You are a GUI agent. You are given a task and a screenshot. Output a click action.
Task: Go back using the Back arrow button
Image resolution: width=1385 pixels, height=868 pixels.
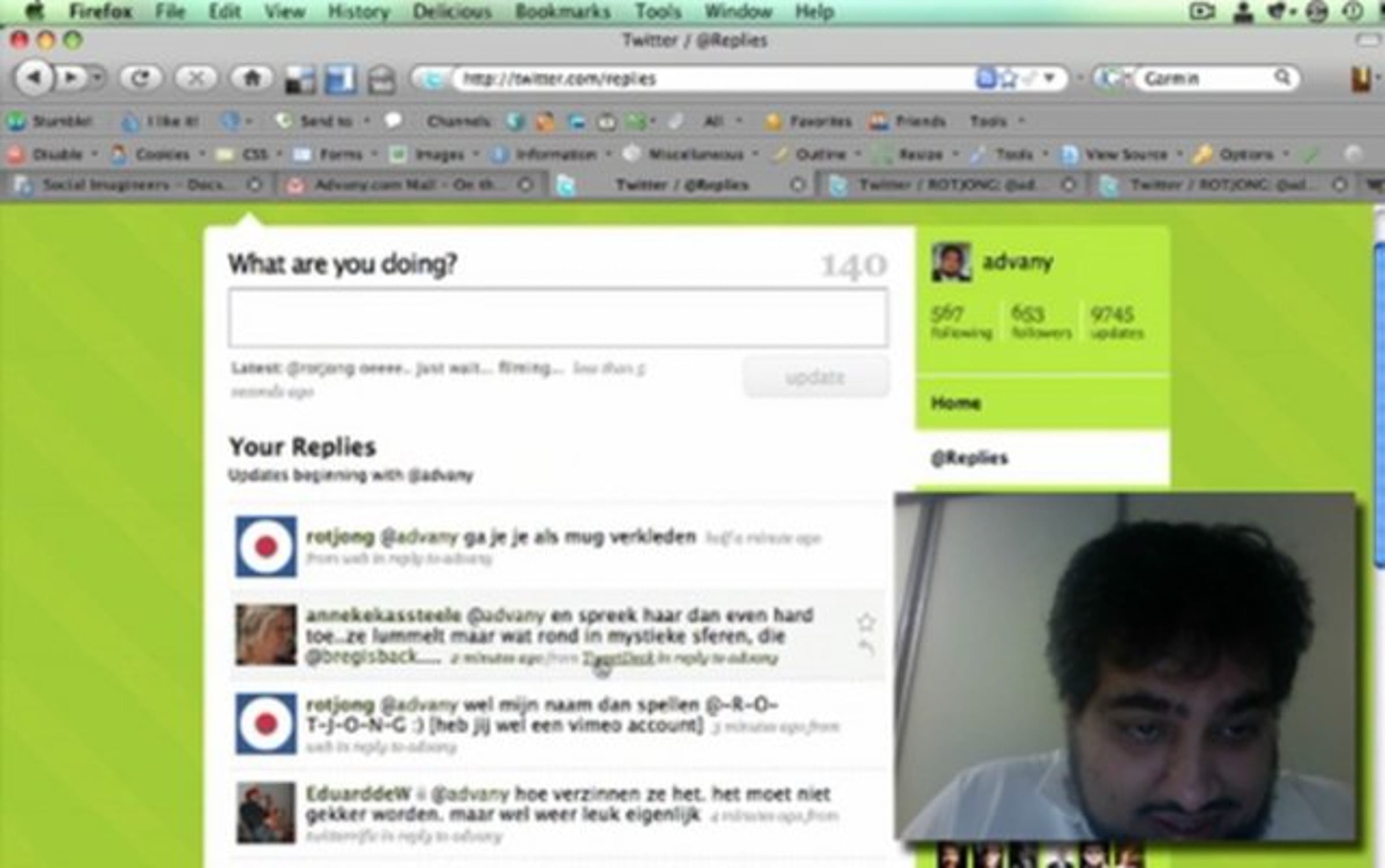click(x=34, y=77)
